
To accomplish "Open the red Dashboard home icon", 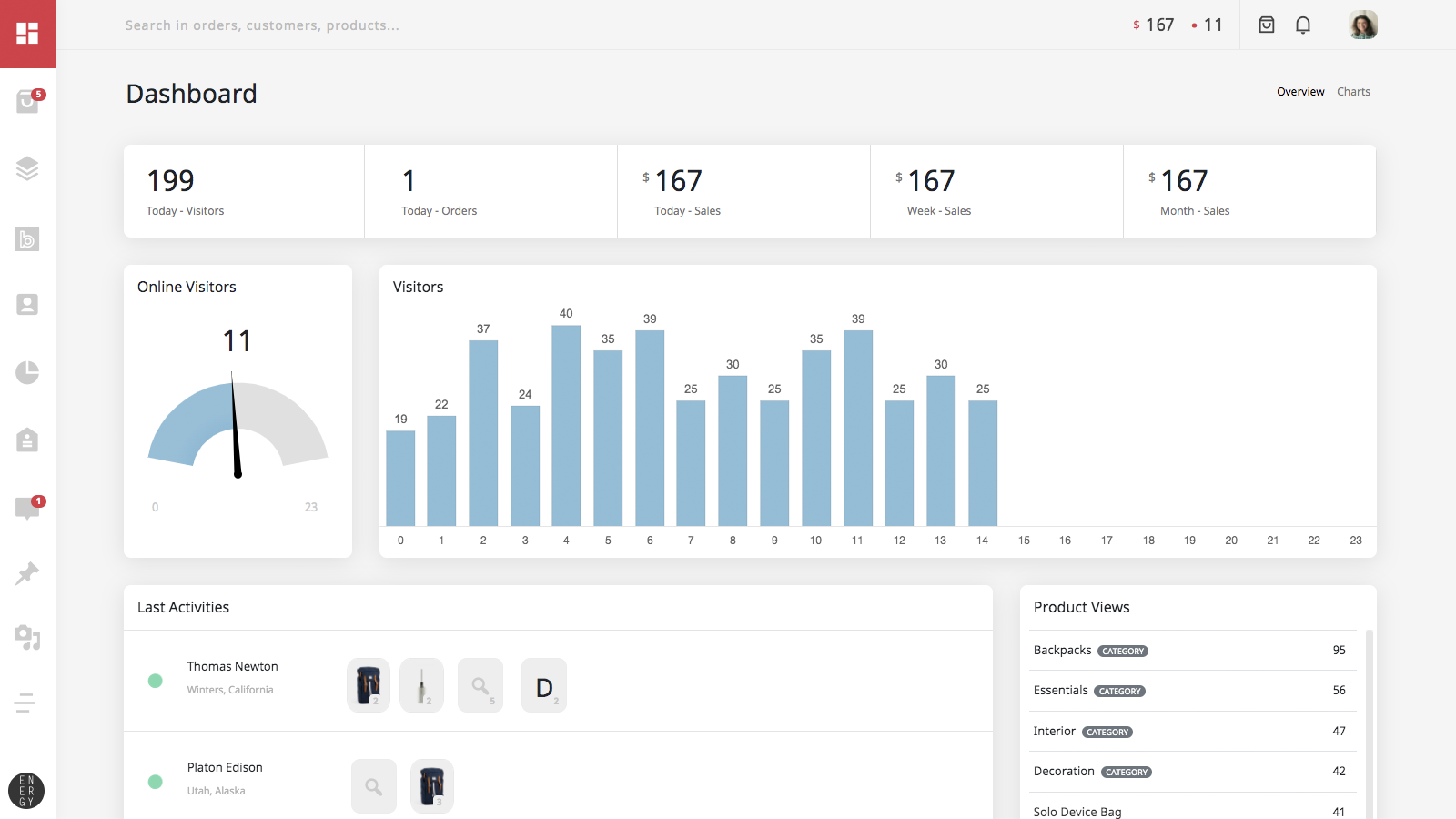I will pos(27,34).
